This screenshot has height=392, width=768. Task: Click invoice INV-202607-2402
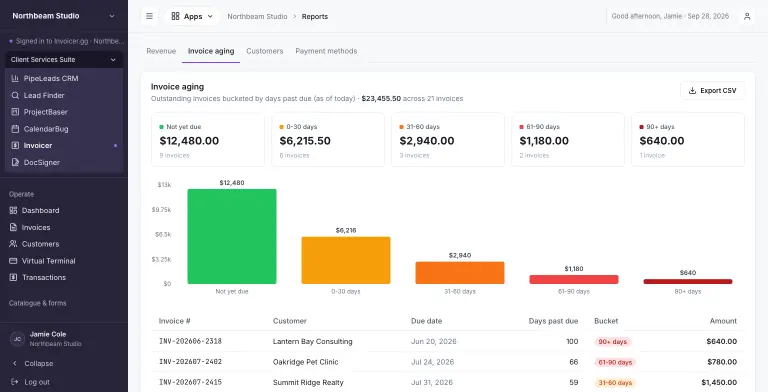pos(190,362)
